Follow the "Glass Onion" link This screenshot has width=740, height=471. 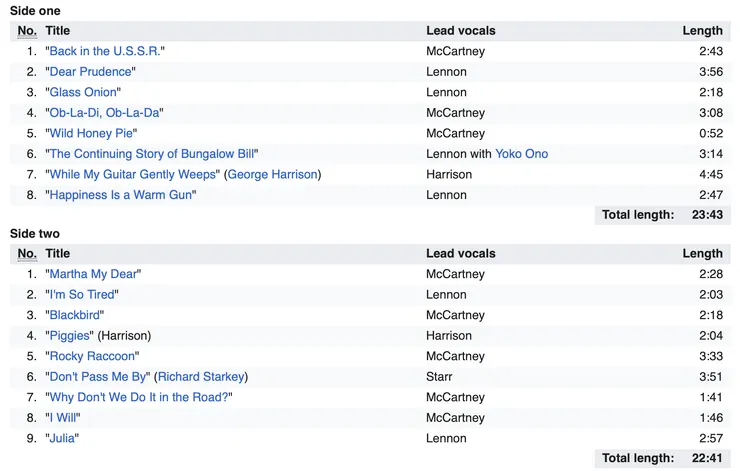click(x=83, y=92)
